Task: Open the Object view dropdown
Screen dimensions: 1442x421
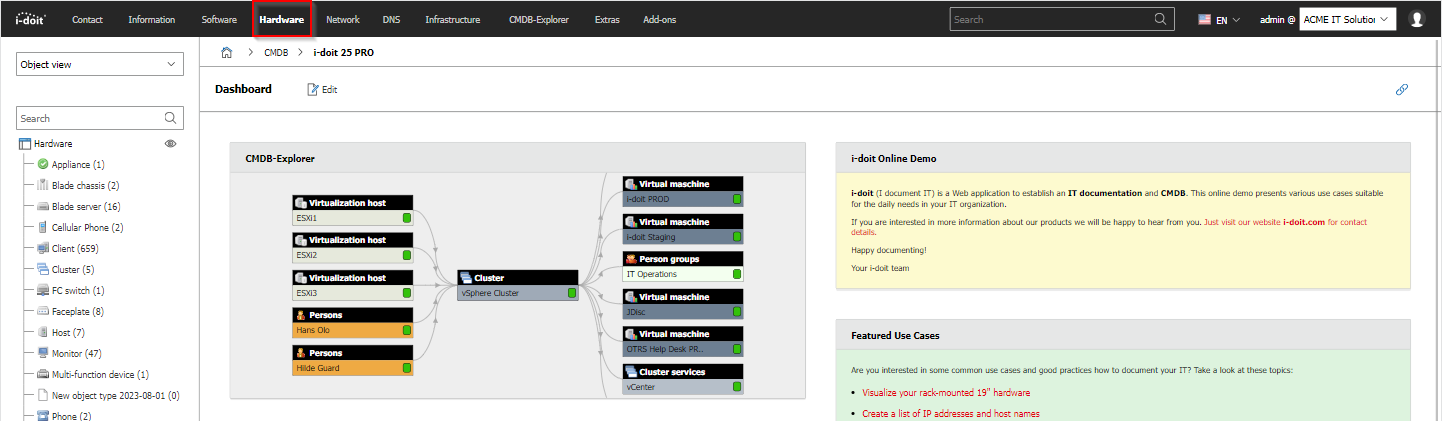Action: 100,64
